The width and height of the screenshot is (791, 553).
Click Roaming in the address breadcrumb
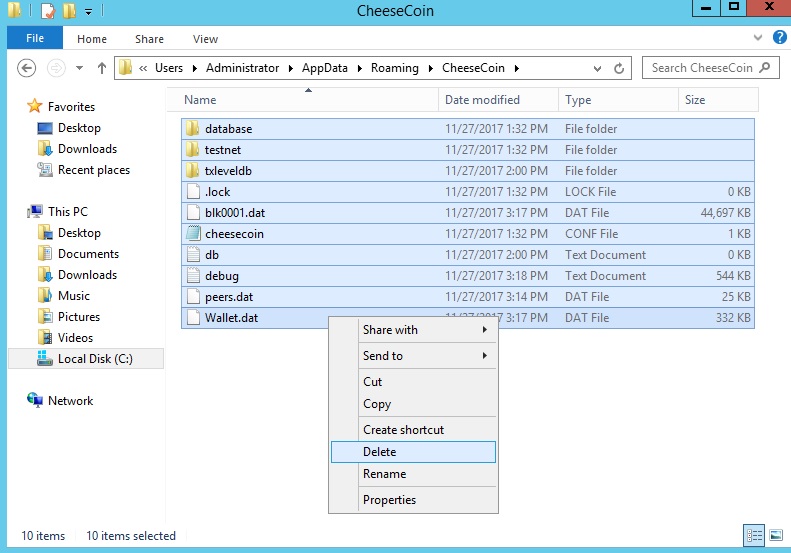pyautogui.click(x=394, y=68)
